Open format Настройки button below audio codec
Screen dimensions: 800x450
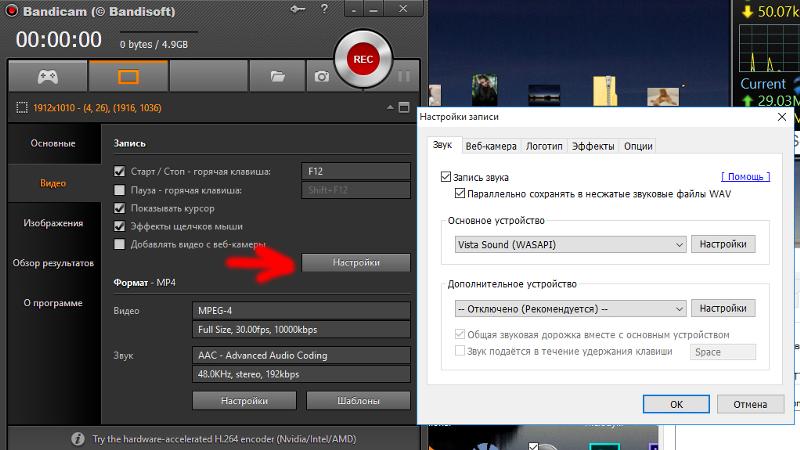pyautogui.click(x=244, y=401)
